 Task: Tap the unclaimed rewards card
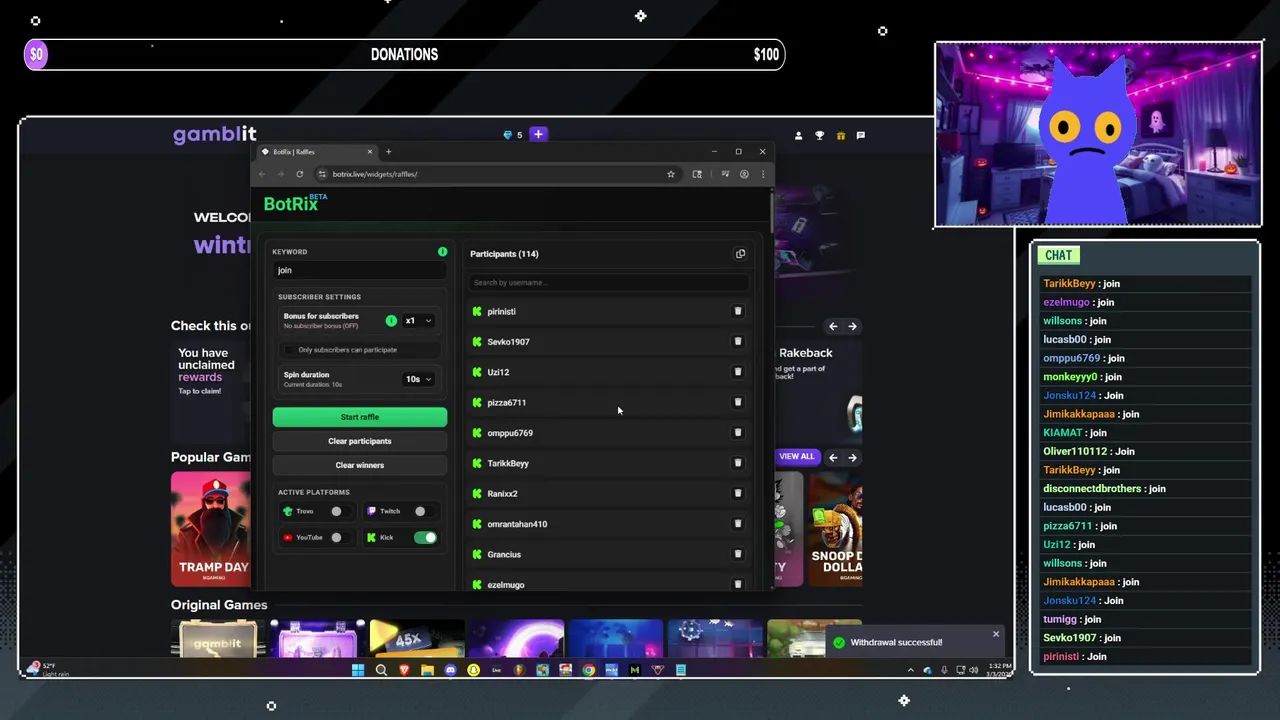click(211, 390)
